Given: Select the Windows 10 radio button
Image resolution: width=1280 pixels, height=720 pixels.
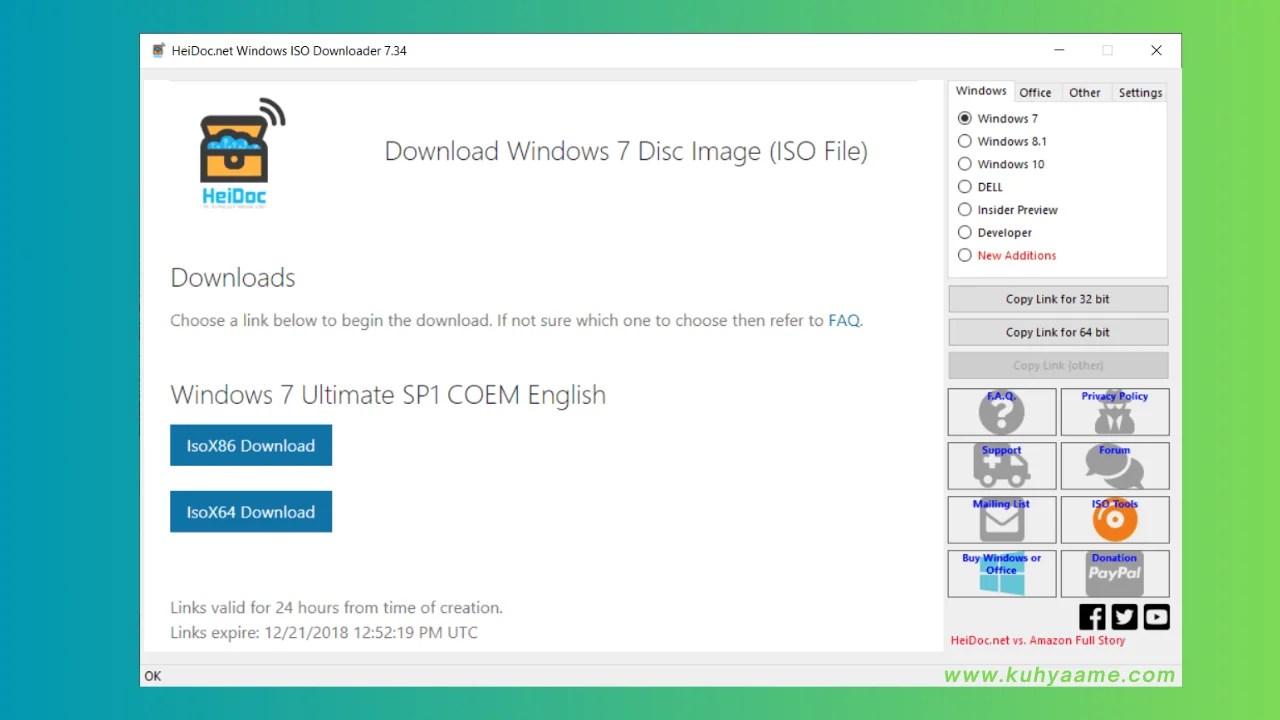Looking at the screenshot, I should pos(965,164).
